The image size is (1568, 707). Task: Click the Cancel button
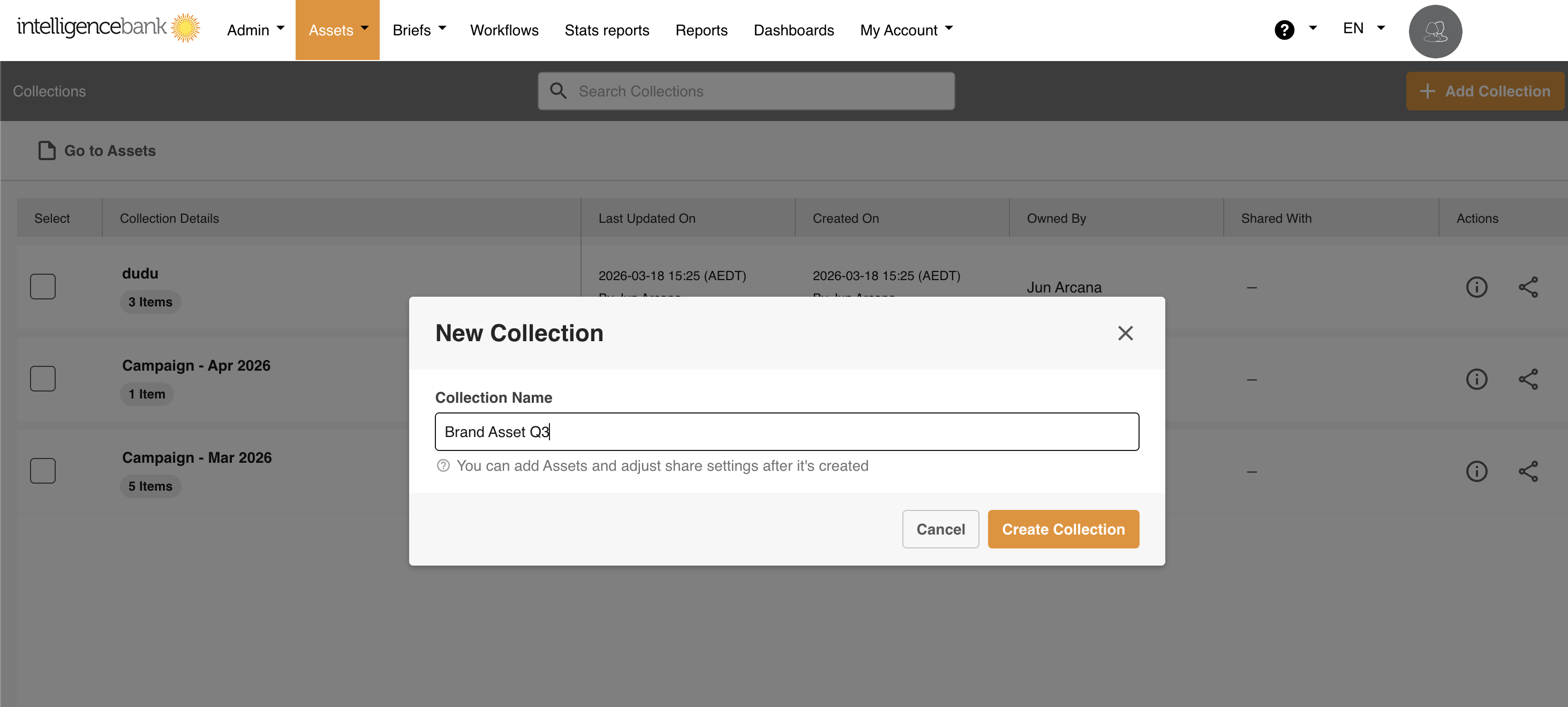(940, 529)
